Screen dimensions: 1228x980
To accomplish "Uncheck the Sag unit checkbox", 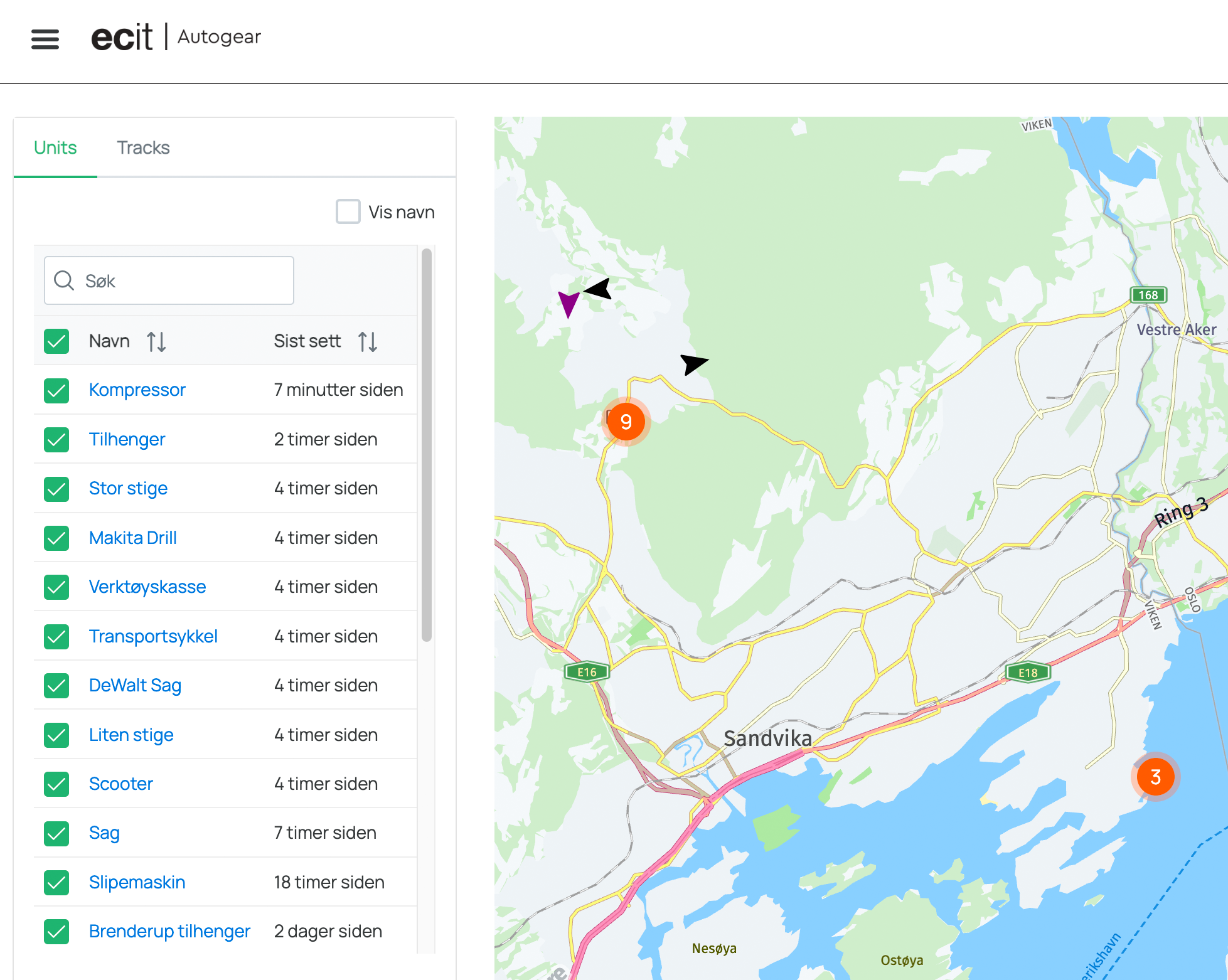I will (56, 833).
